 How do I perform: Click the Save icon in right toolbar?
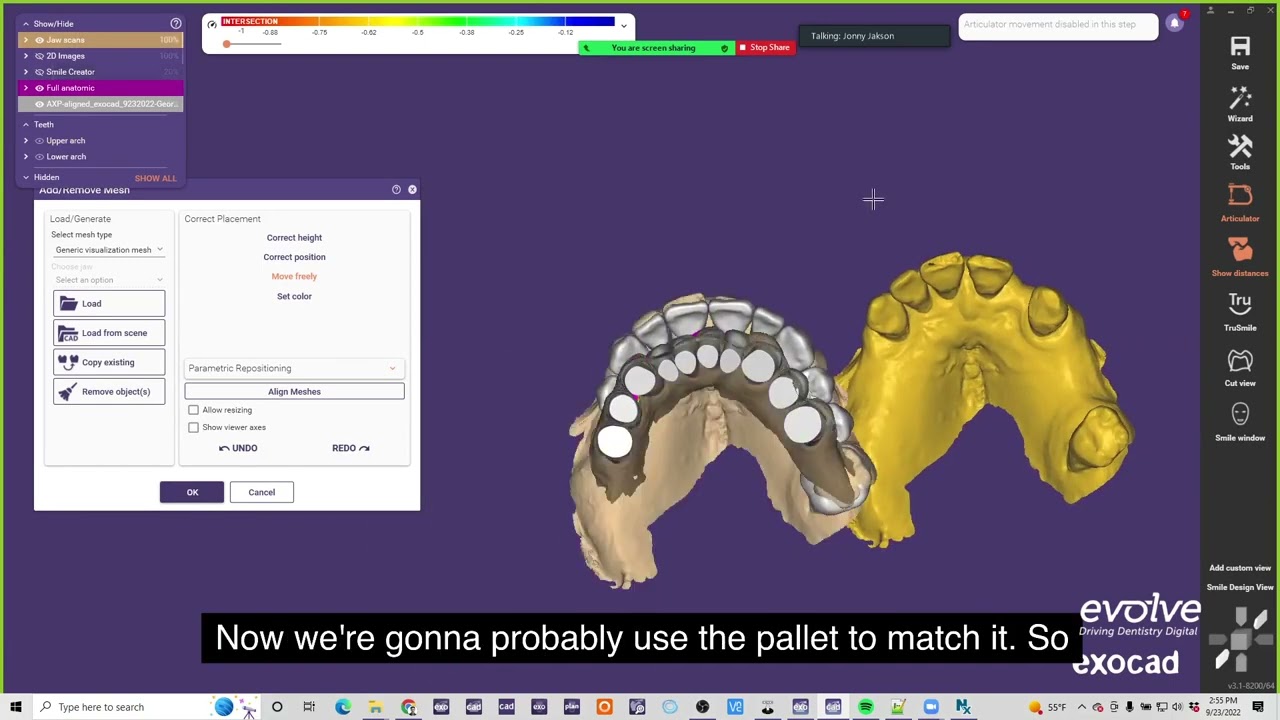(1240, 47)
